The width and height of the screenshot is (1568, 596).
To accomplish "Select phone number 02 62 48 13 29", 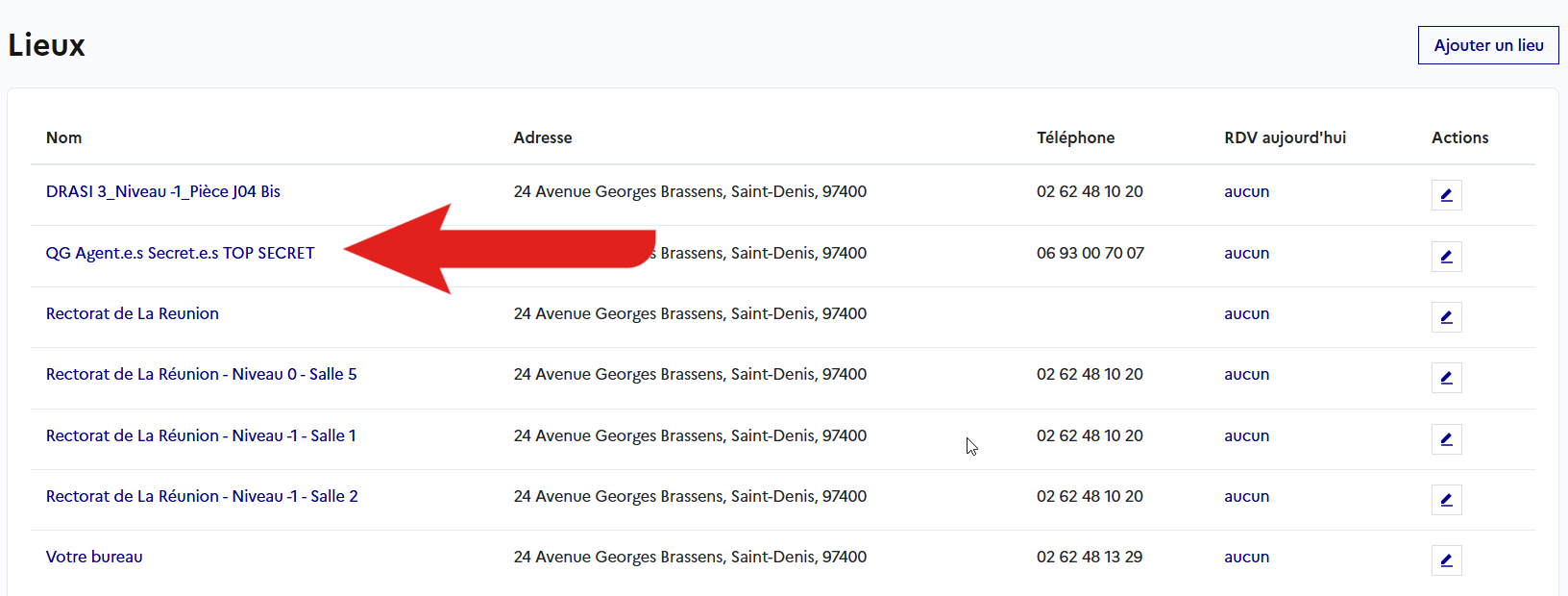I will pyautogui.click(x=1090, y=557).
